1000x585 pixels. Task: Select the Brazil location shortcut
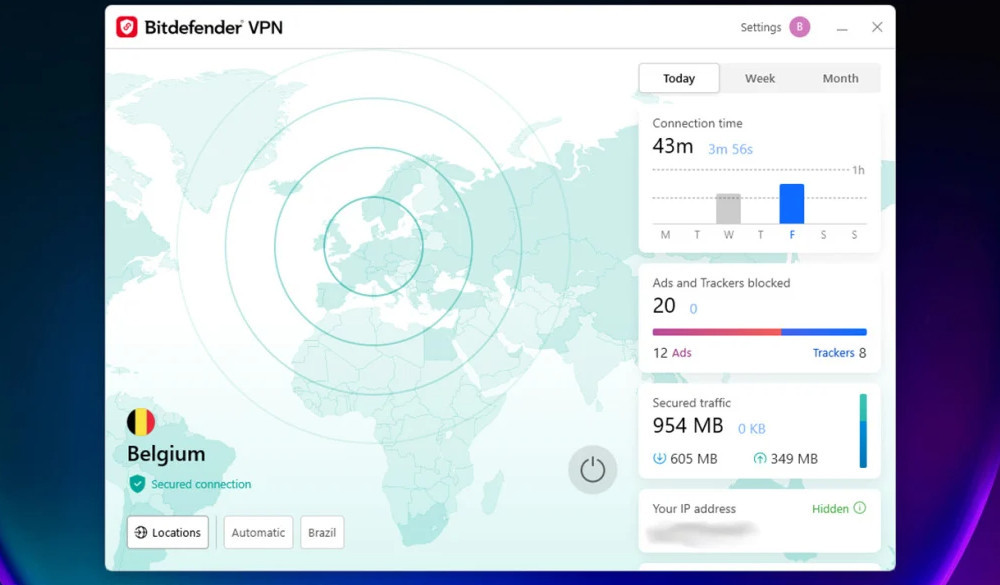tap(322, 532)
